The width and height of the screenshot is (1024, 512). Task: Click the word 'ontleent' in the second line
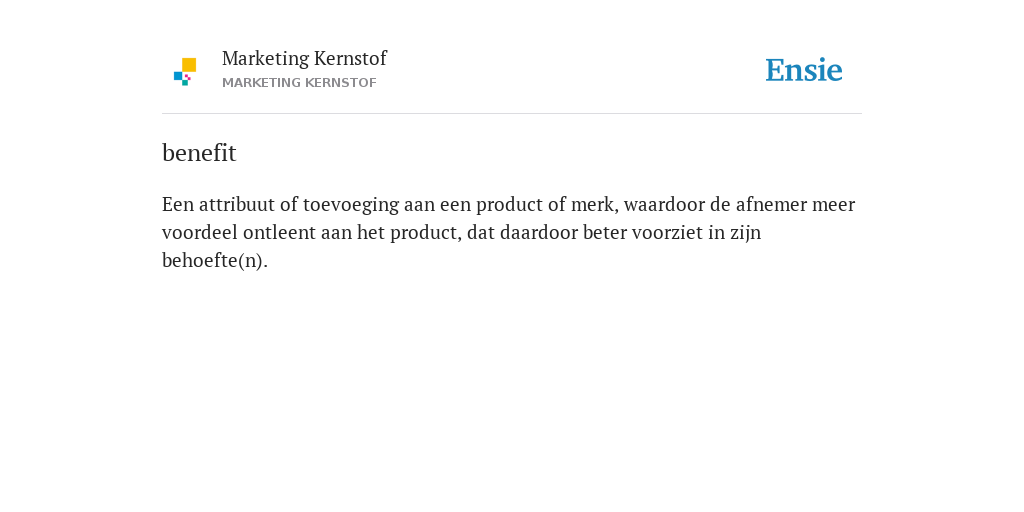click(279, 232)
